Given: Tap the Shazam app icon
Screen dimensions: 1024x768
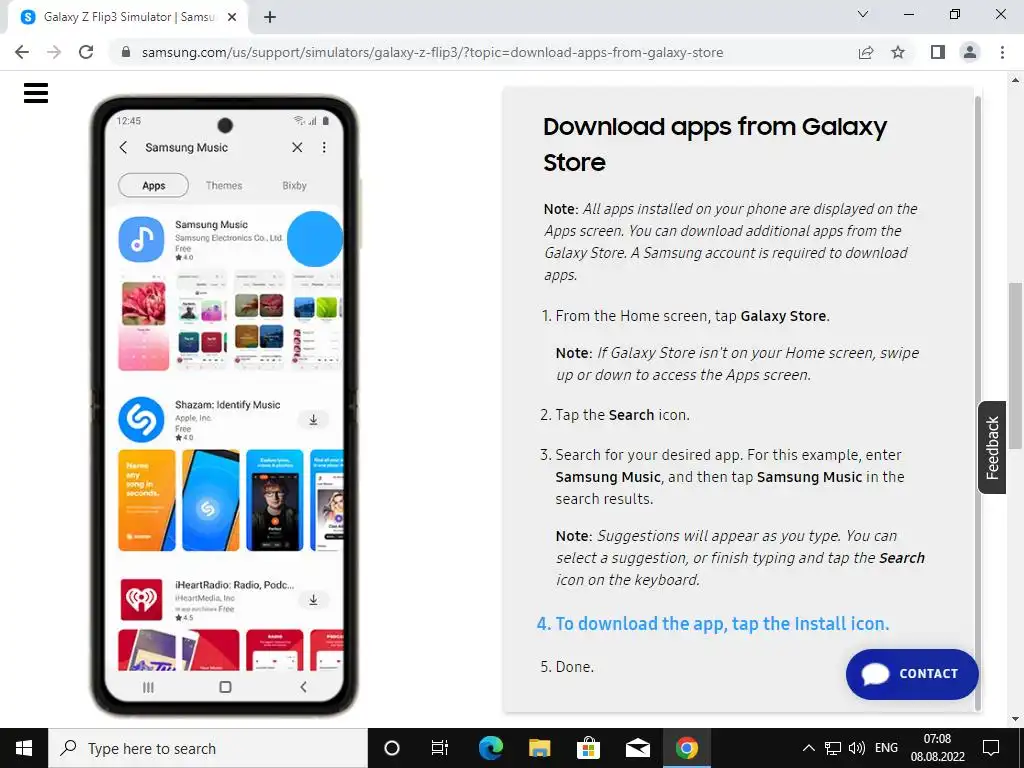Looking at the screenshot, I should tap(141, 419).
